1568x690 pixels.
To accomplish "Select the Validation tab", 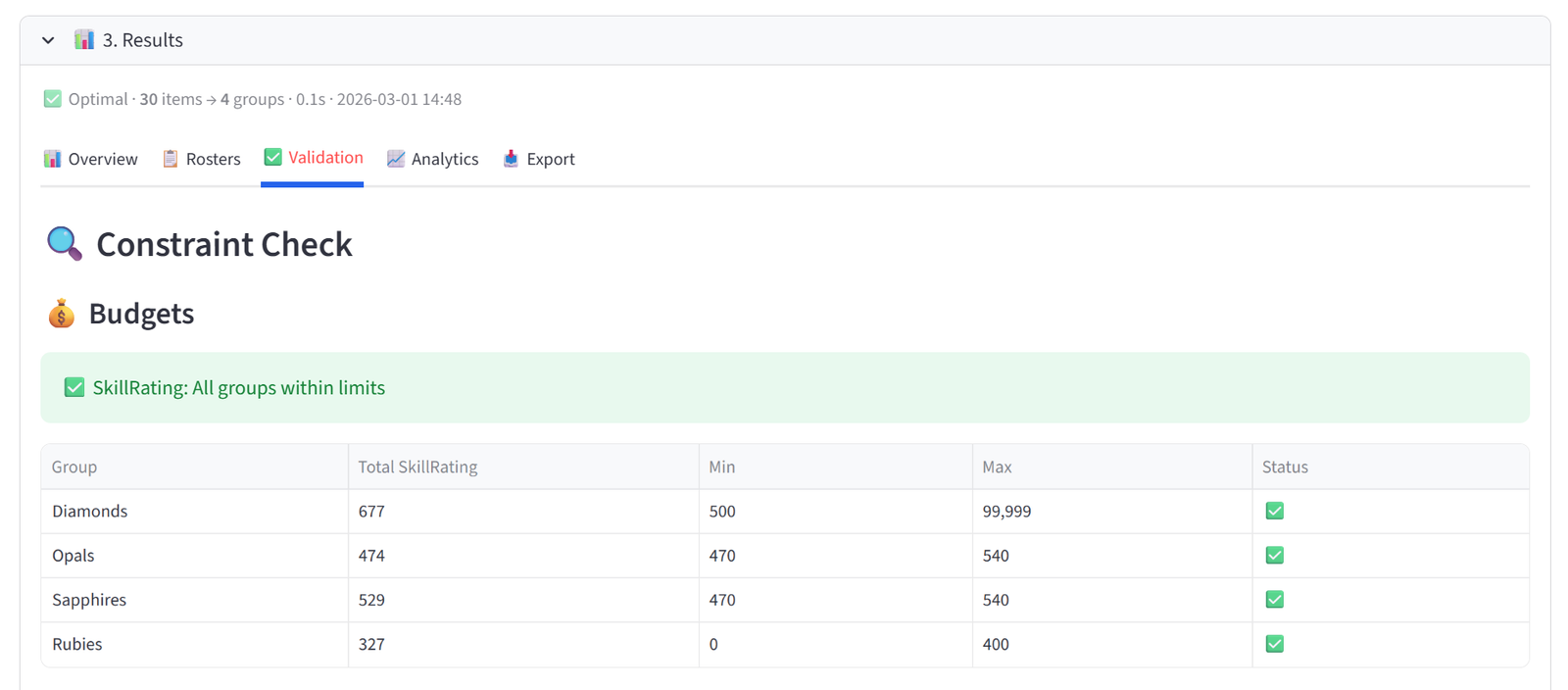I will [314, 158].
